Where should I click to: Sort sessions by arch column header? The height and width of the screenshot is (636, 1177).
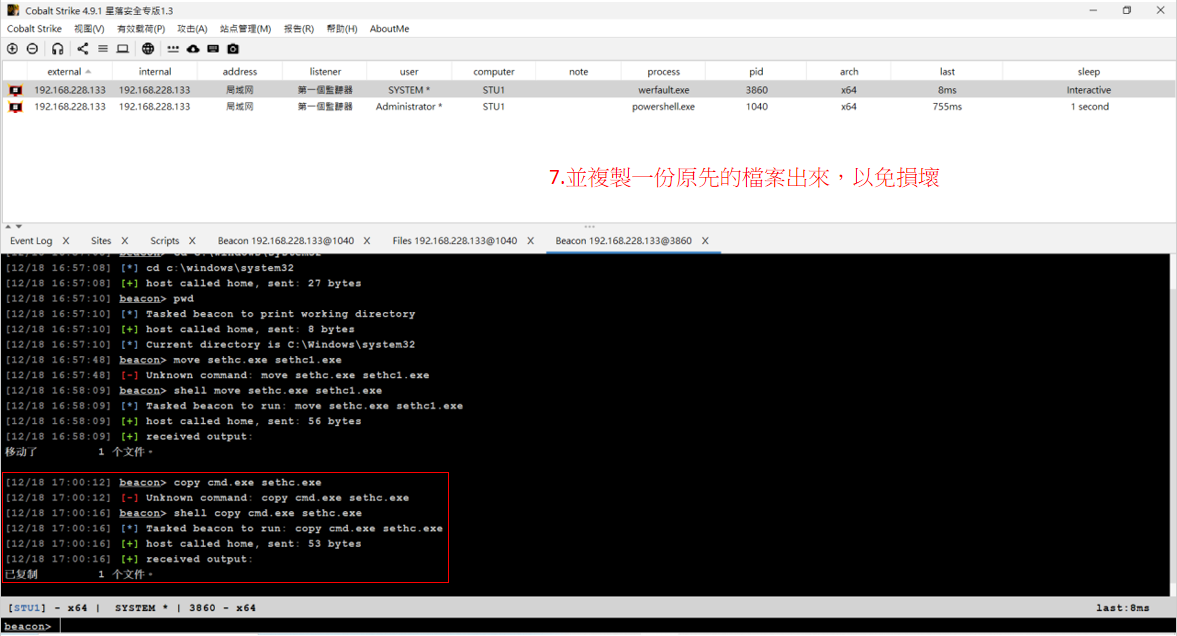(849, 72)
